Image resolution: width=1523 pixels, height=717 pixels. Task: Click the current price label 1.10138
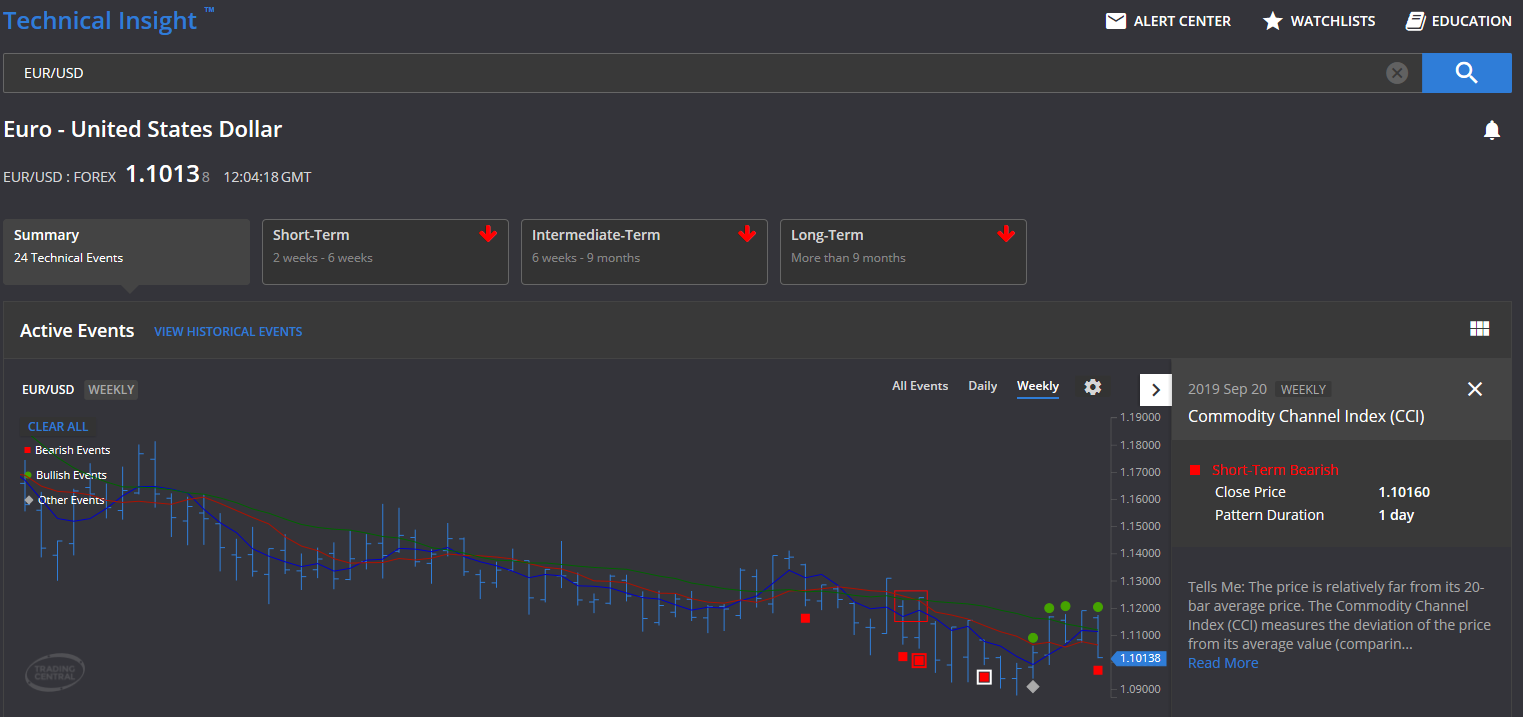(1139, 658)
